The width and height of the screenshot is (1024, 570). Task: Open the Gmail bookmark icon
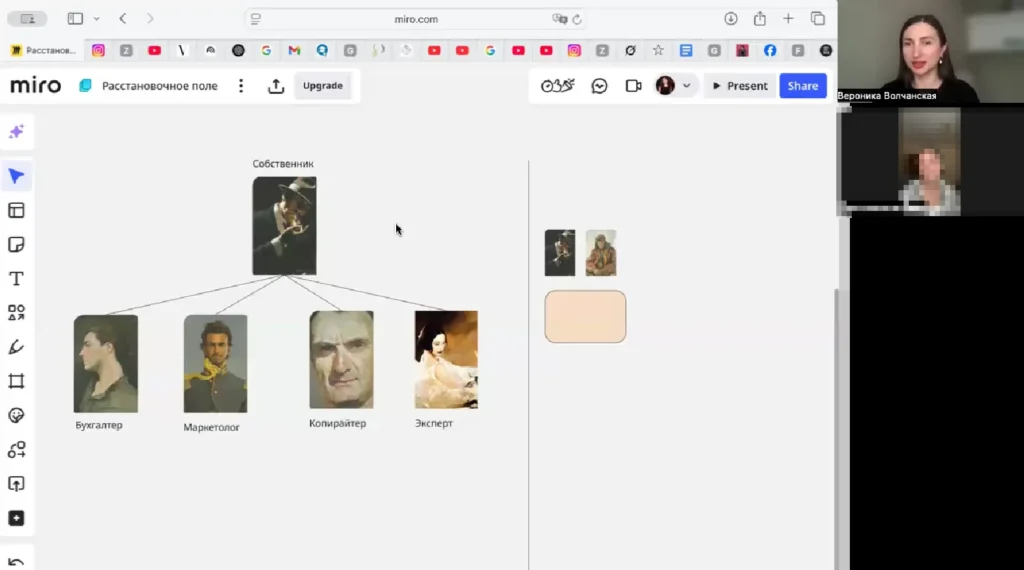click(x=295, y=50)
